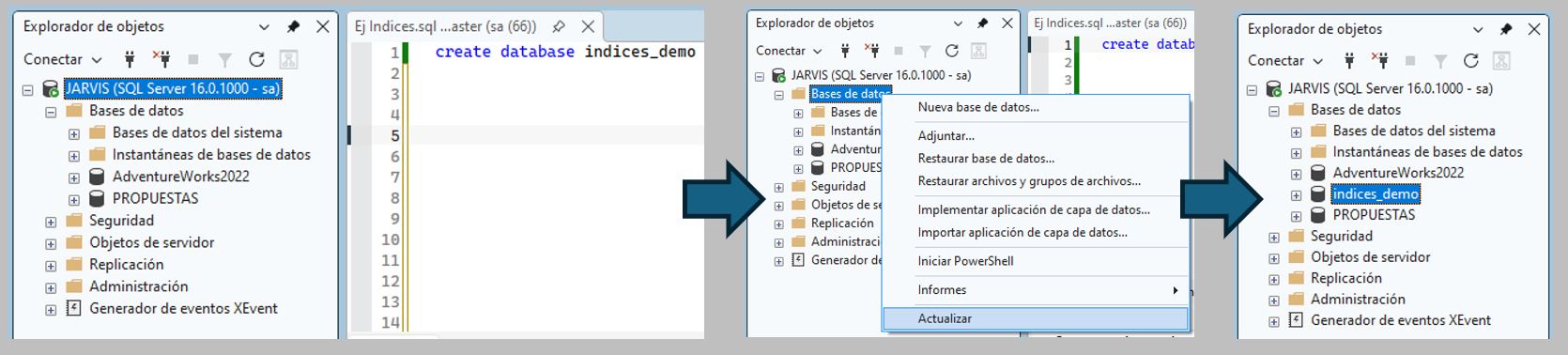The height and width of the screenshot is (355, 1568).
Task: Select Instantáneas de bases de datos in right panel
Action: coord(1427,151)
